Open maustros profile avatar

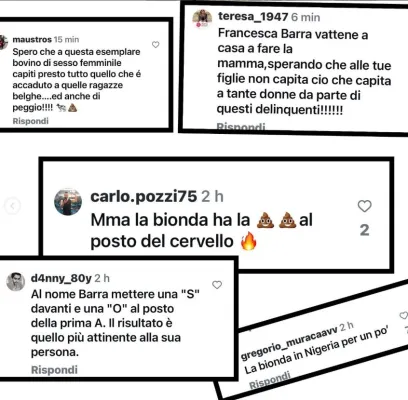3,42
